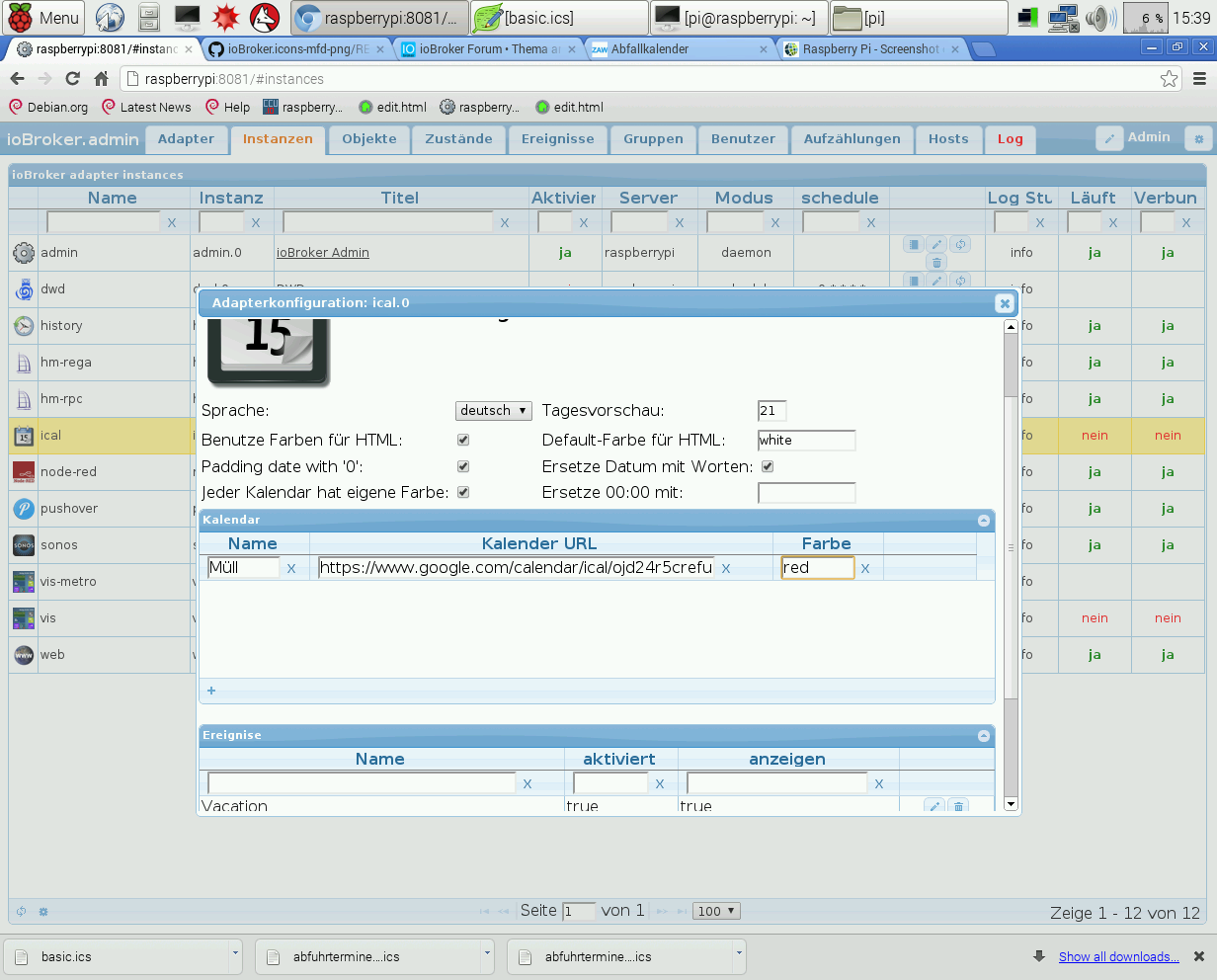Click Show all downloads link

(1119, 956)
